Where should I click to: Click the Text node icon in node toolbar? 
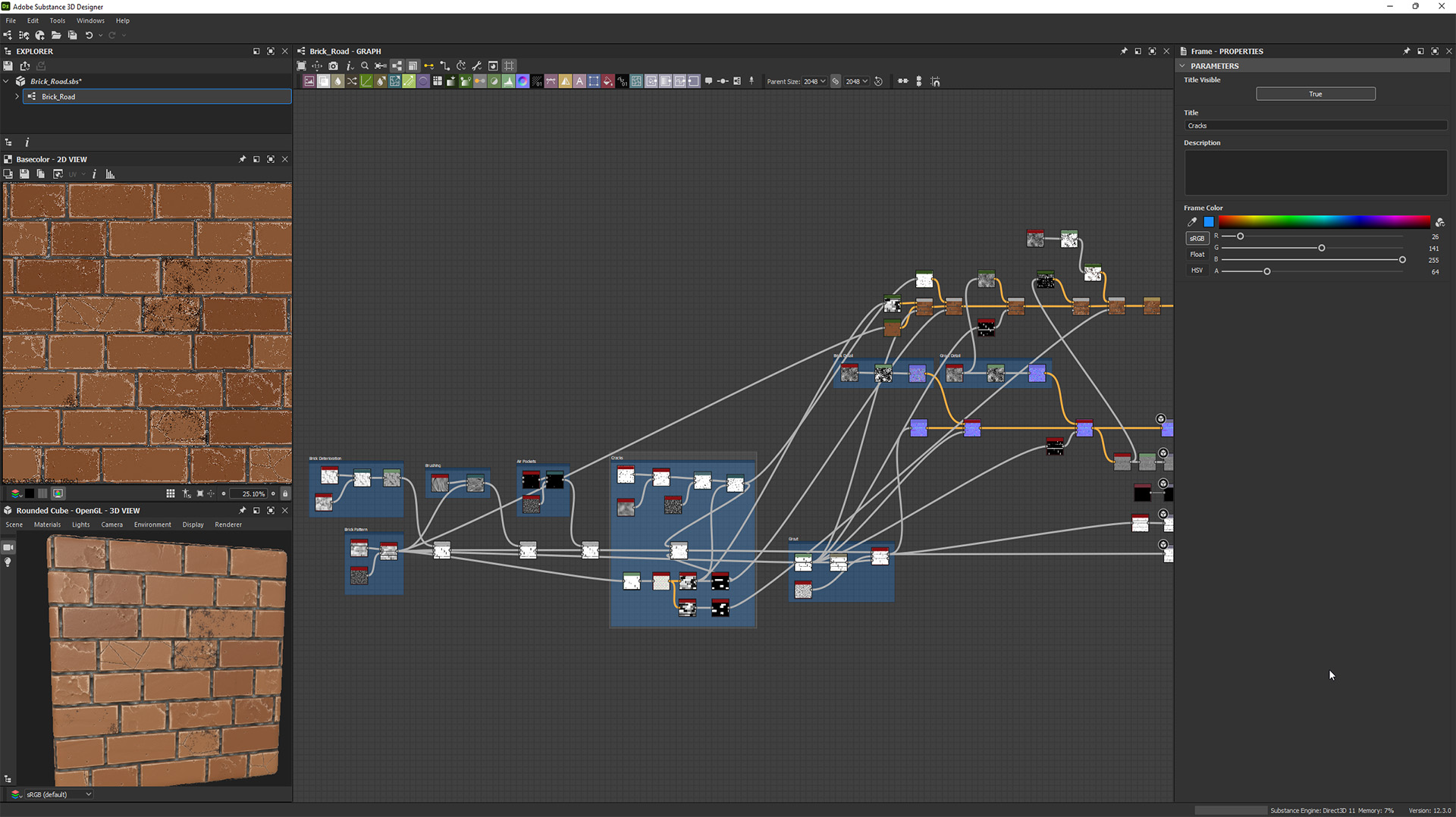(x=579, y=82)
